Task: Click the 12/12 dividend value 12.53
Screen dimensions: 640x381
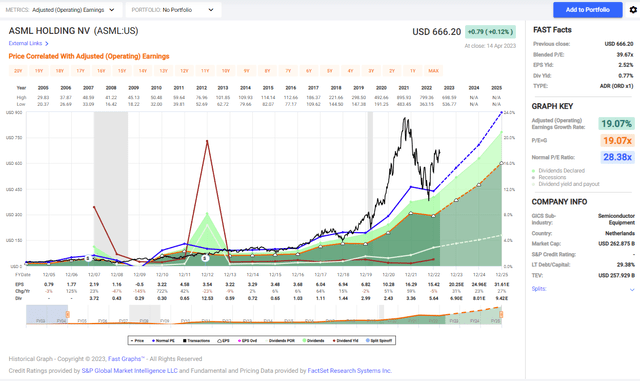Action: coord(207,298)
